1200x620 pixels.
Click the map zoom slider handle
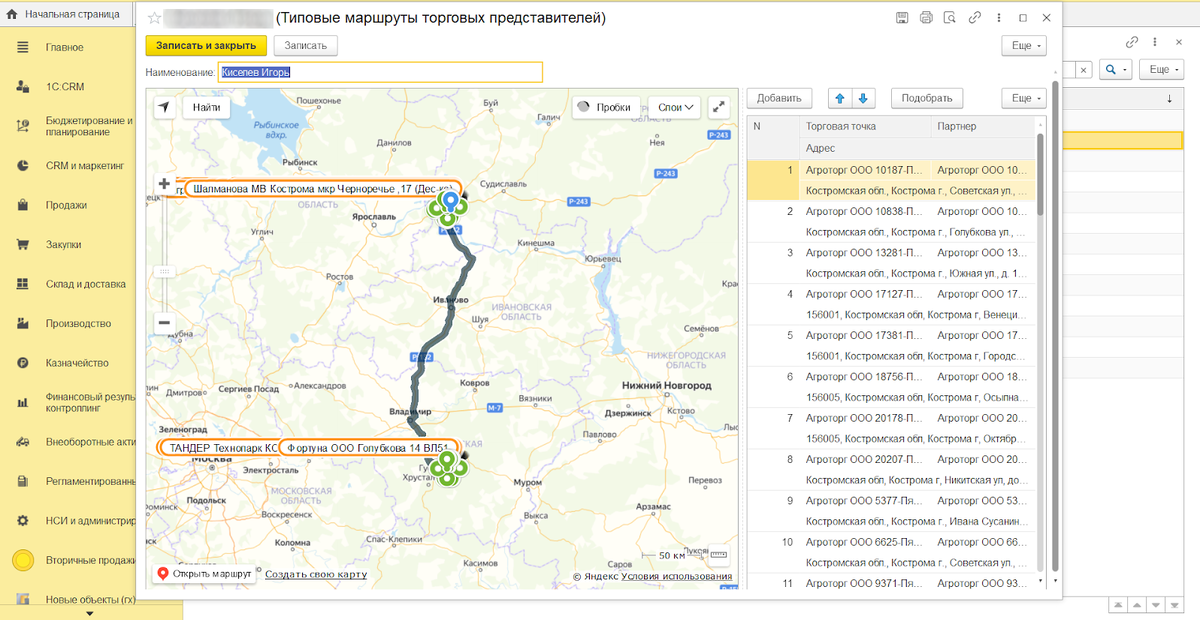pos(164,270)
